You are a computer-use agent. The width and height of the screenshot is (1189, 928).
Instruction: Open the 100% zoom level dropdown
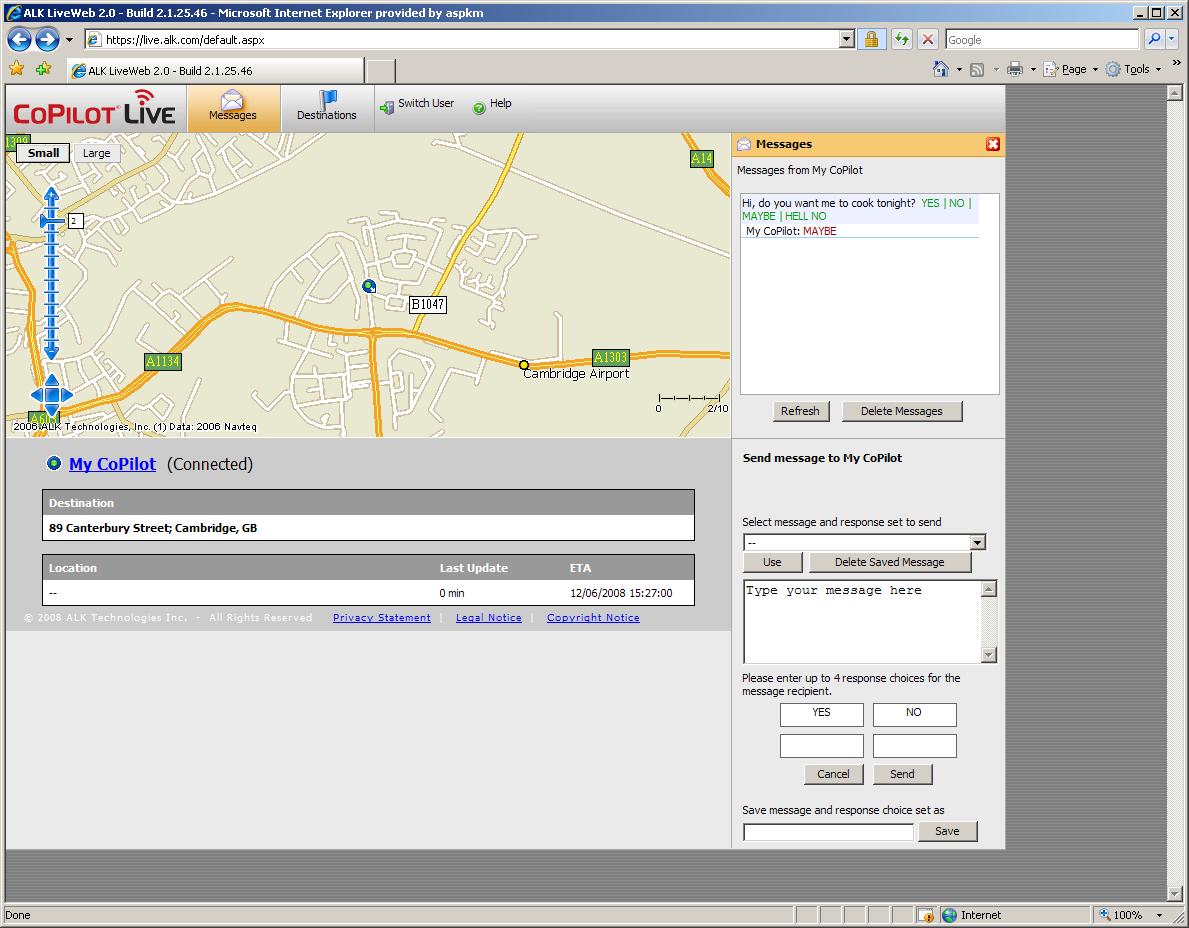point(1159,915)
